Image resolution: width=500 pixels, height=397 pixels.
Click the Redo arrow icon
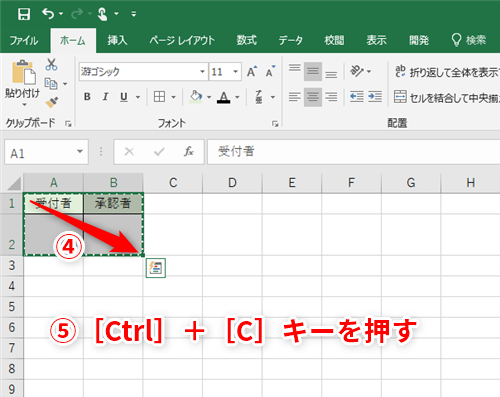(x=77, y=14)
